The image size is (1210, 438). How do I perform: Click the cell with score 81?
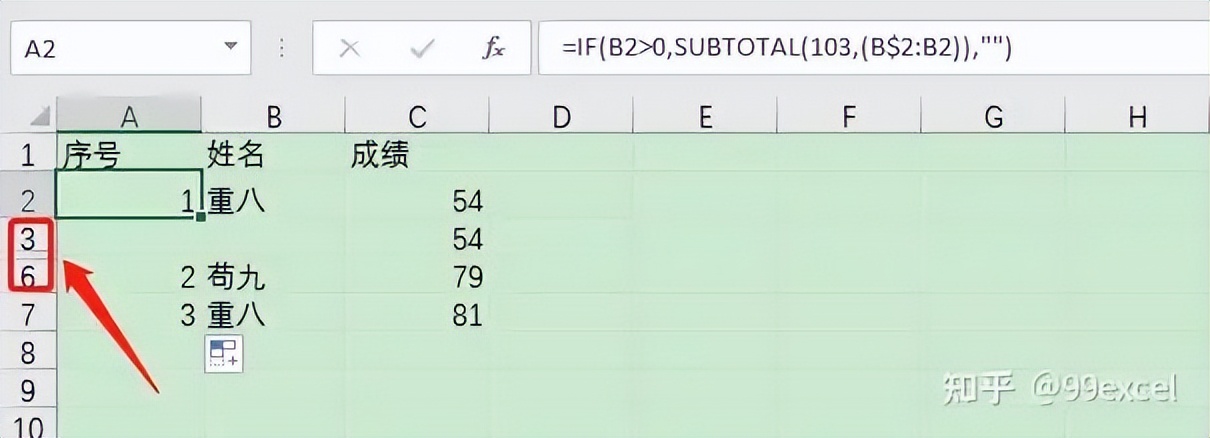pos(417,315)
